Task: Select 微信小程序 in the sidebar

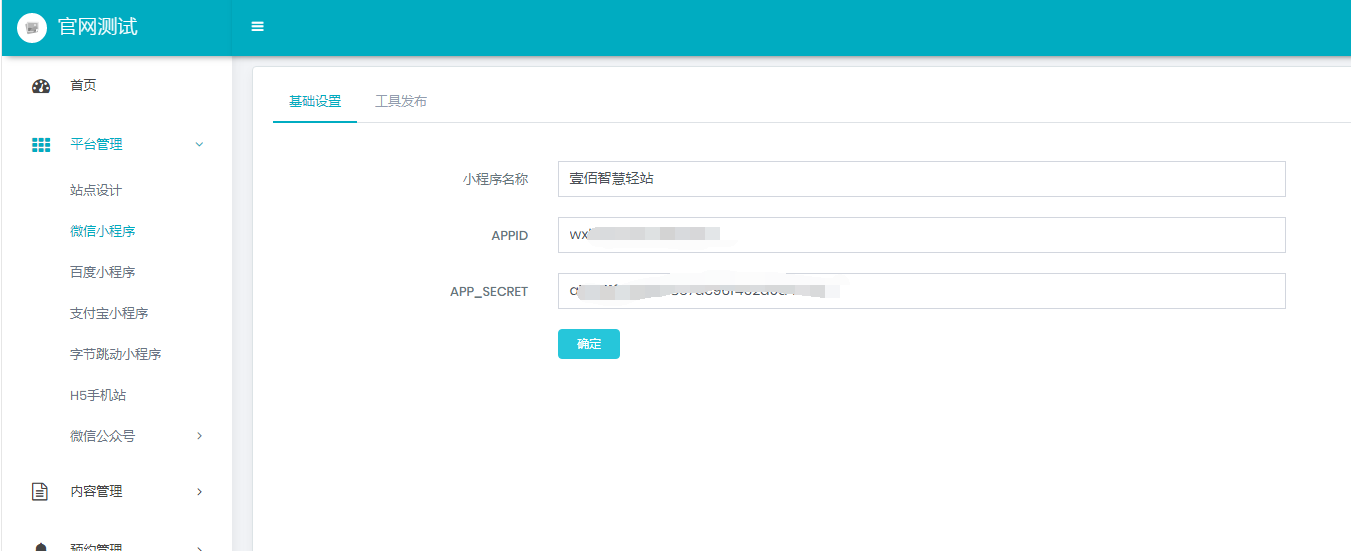Action: [x=102, y=231]
